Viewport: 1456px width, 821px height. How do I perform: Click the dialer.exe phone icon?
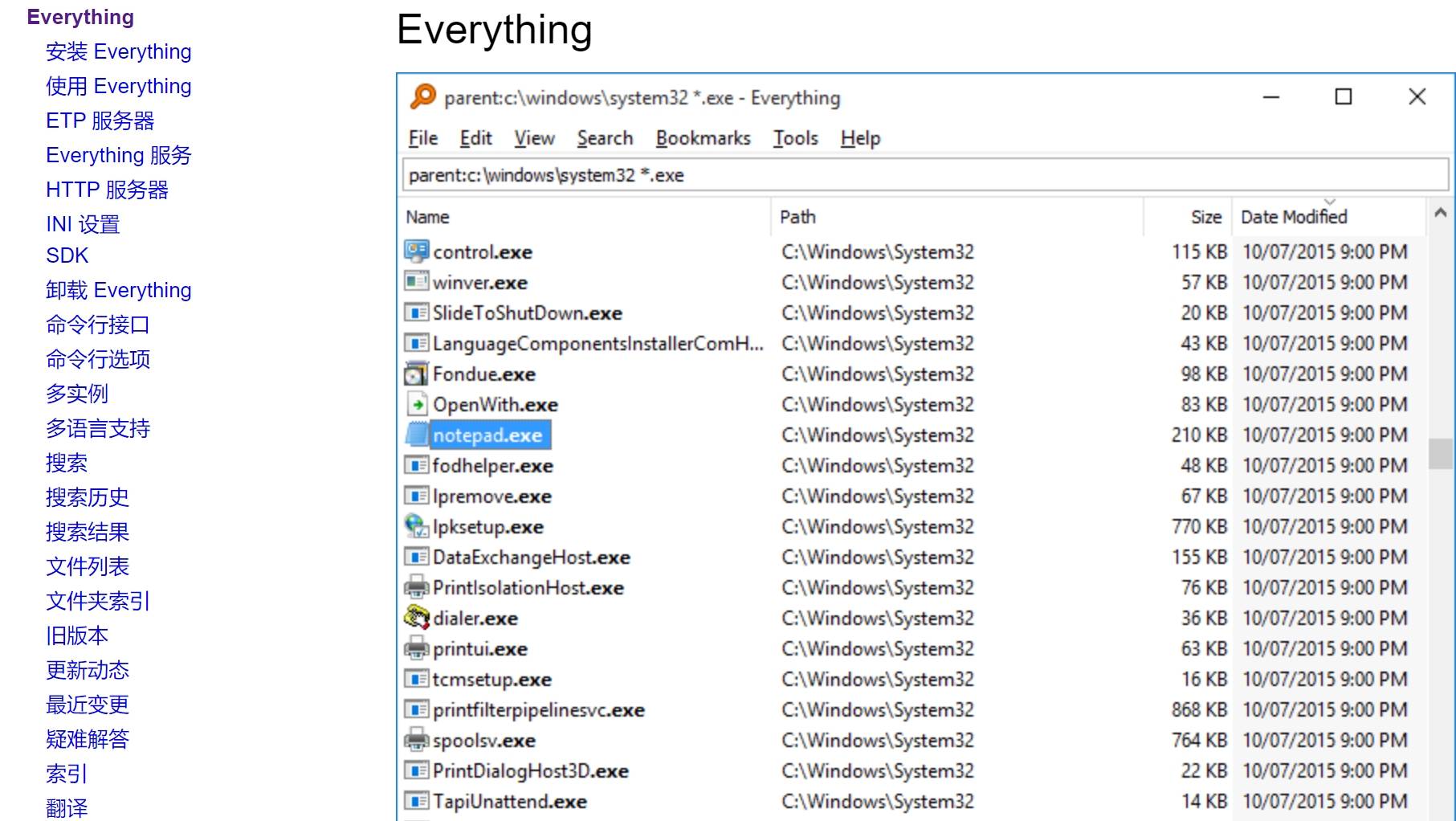coord(416,618)
